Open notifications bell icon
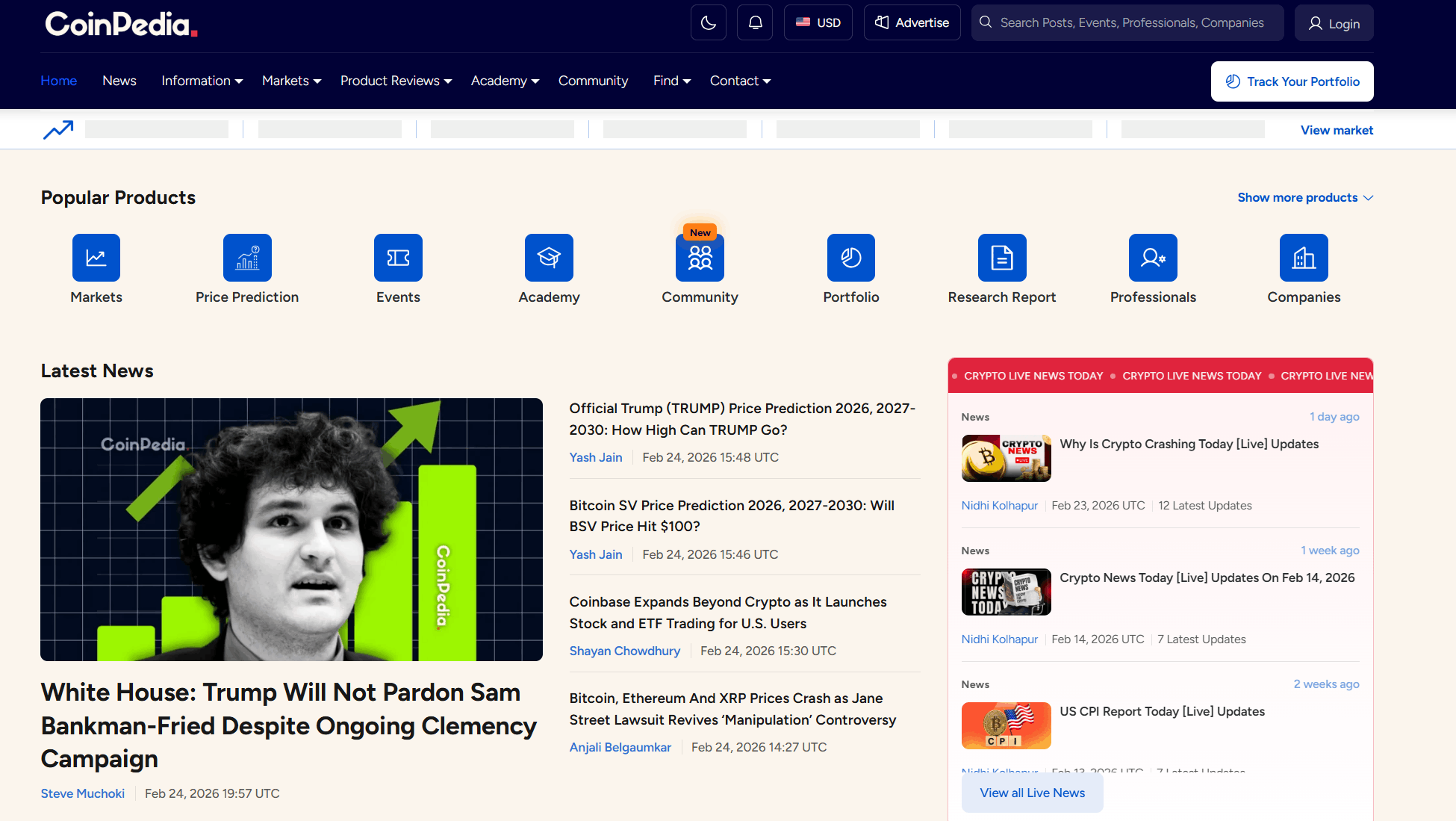The image size is (1456, 821). [755, 22]
